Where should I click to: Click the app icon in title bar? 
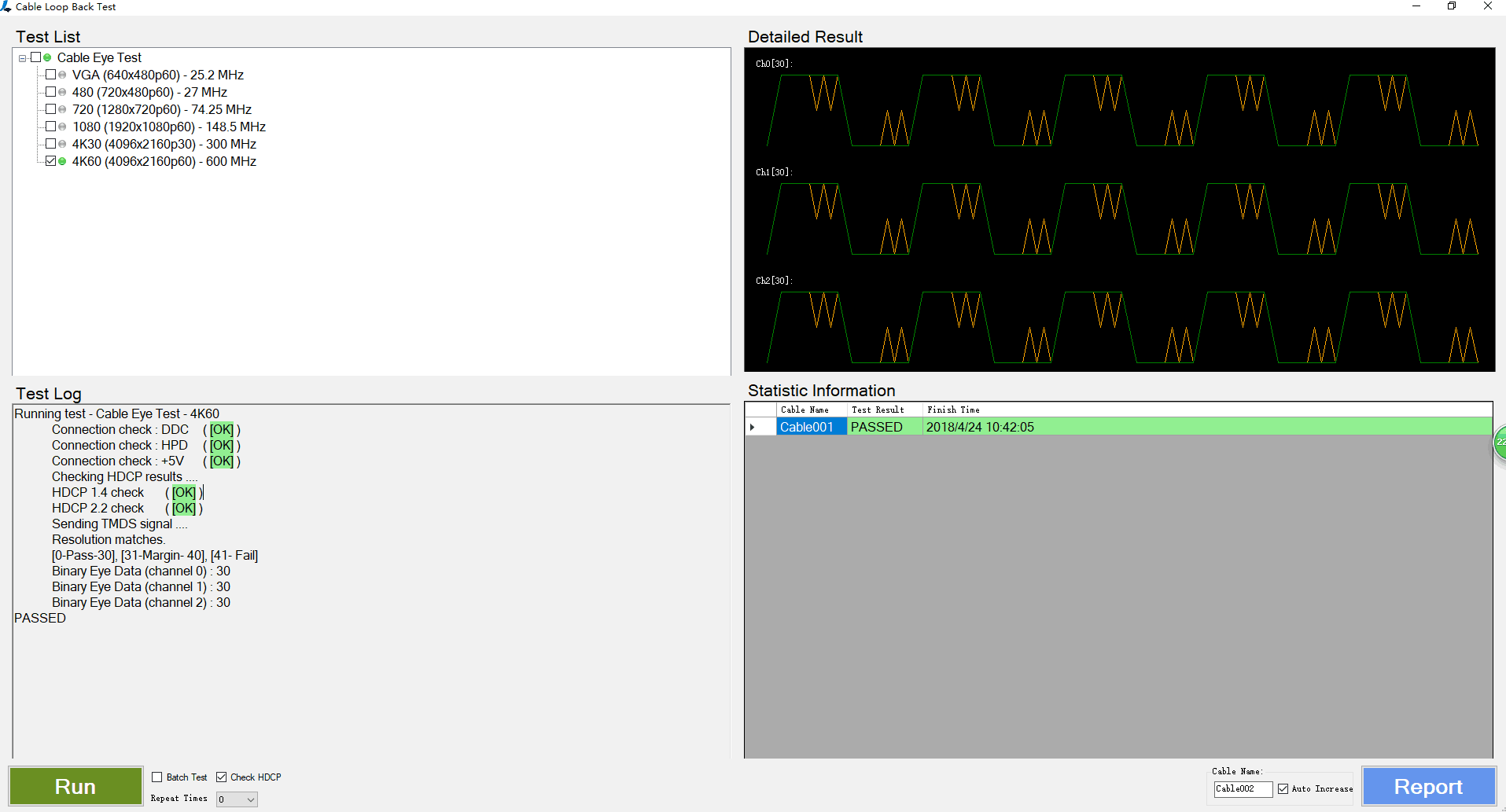click(6, 6)
